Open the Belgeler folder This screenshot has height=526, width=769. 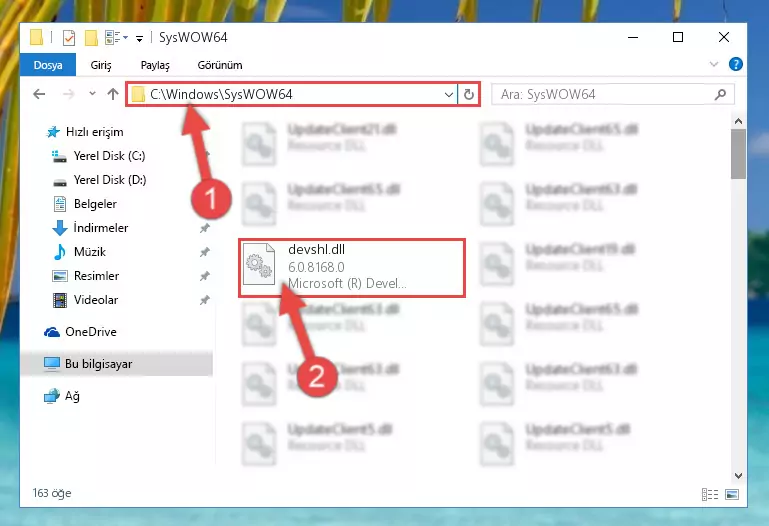[95, 204]
